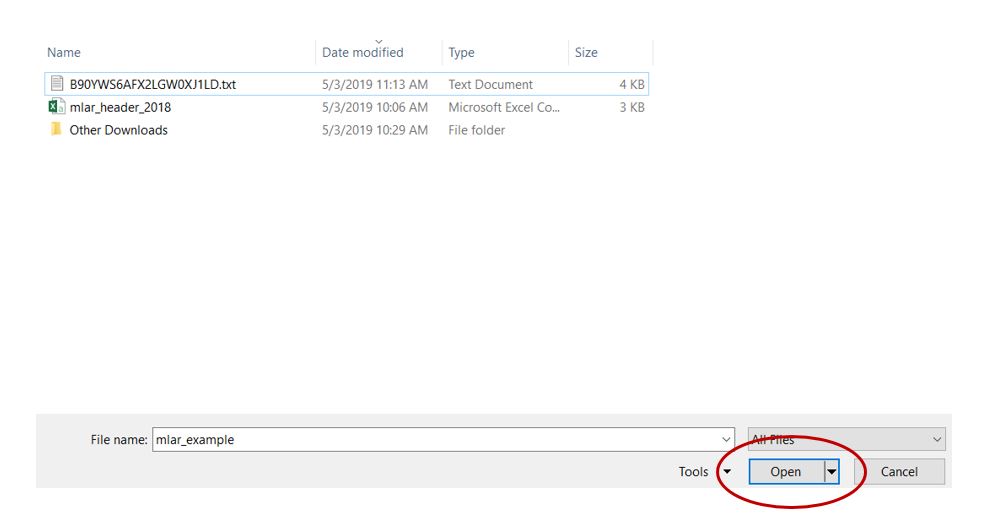Click the 3 KB size cell
The image size is (986, 532).
point(632,108)
